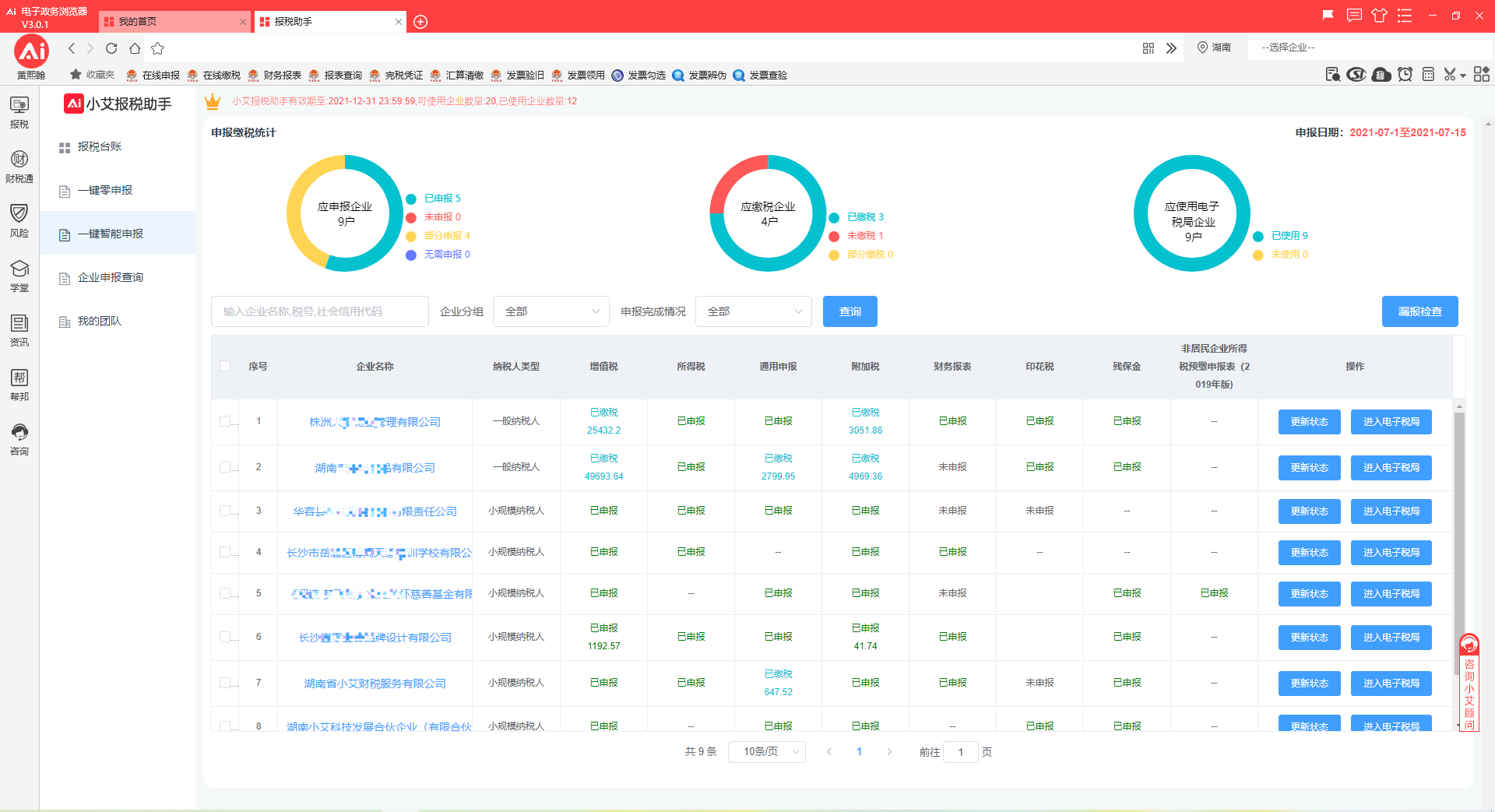1495x812 pixels.
Task: Click the browser forward arrow
Action: [90, 48]
